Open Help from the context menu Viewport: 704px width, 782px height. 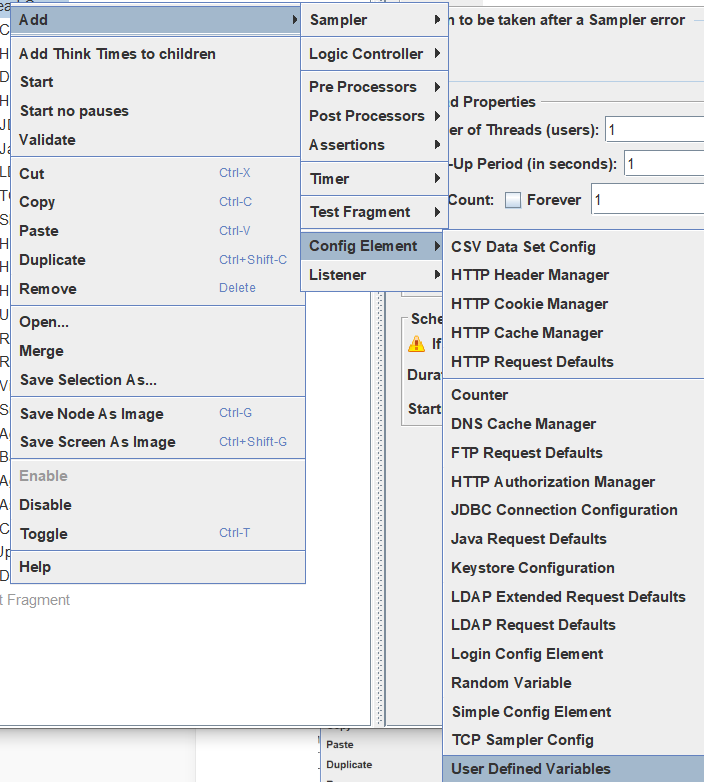(x=158, y=567)
